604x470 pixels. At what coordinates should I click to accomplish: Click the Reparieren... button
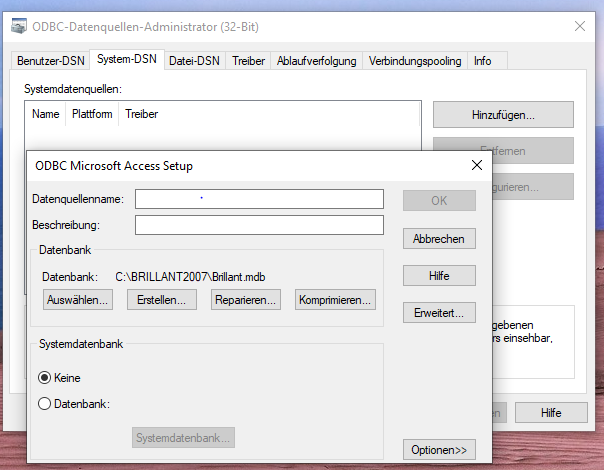point(245,299)
